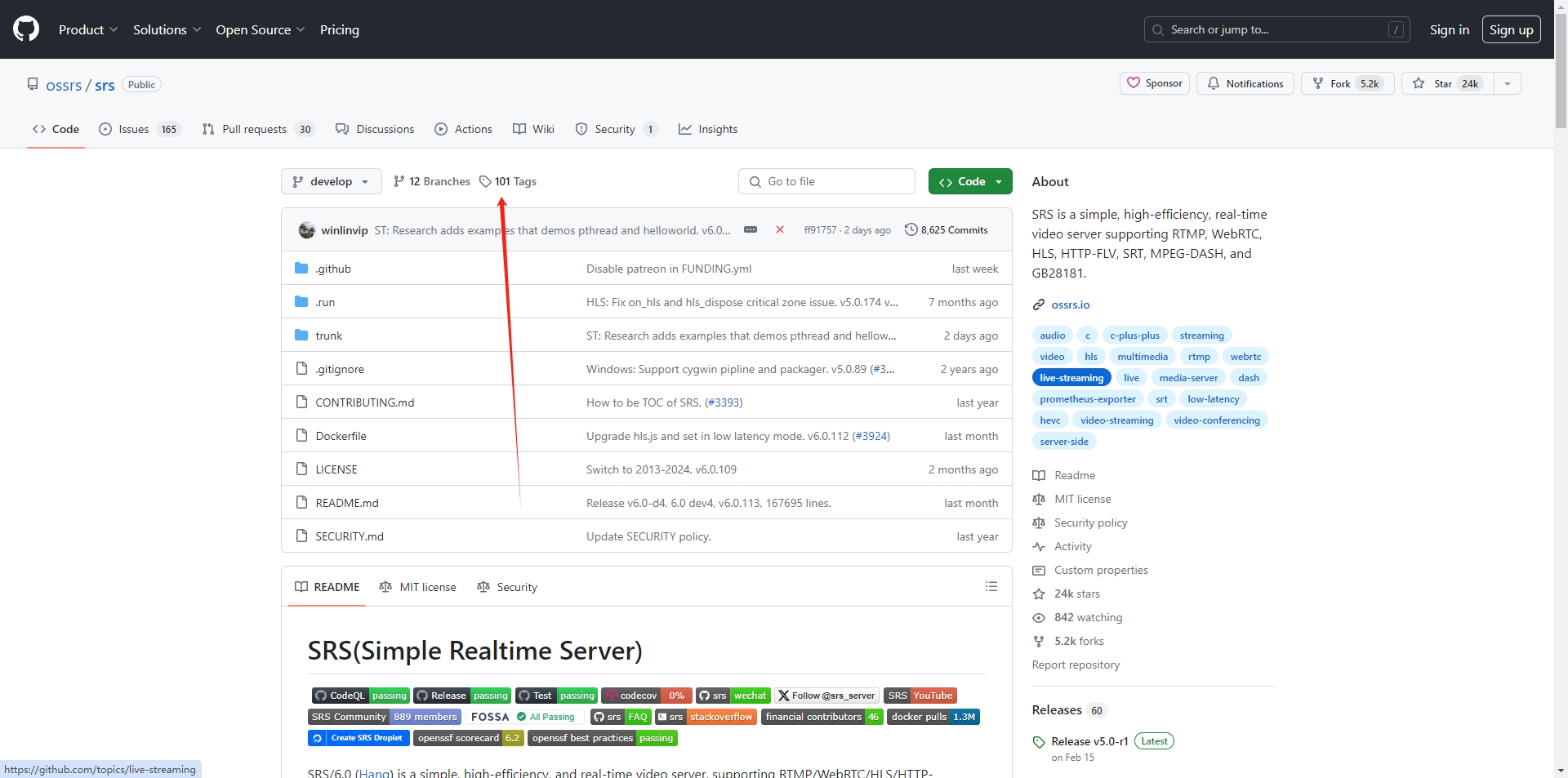1568x778 pixels.
Task: Click the Sign up button
Action: 1512,29
